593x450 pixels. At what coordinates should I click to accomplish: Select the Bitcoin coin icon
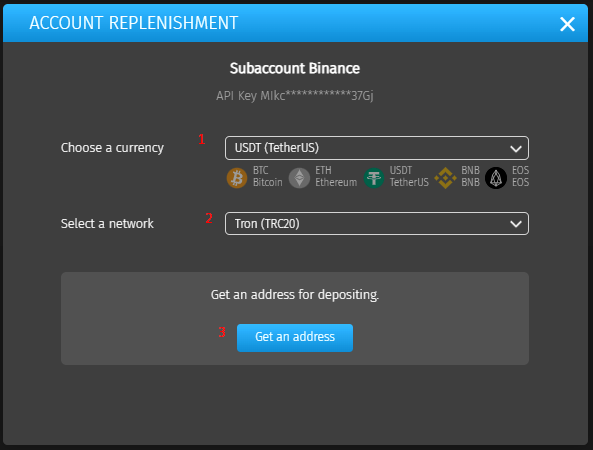tap(237, 178)
